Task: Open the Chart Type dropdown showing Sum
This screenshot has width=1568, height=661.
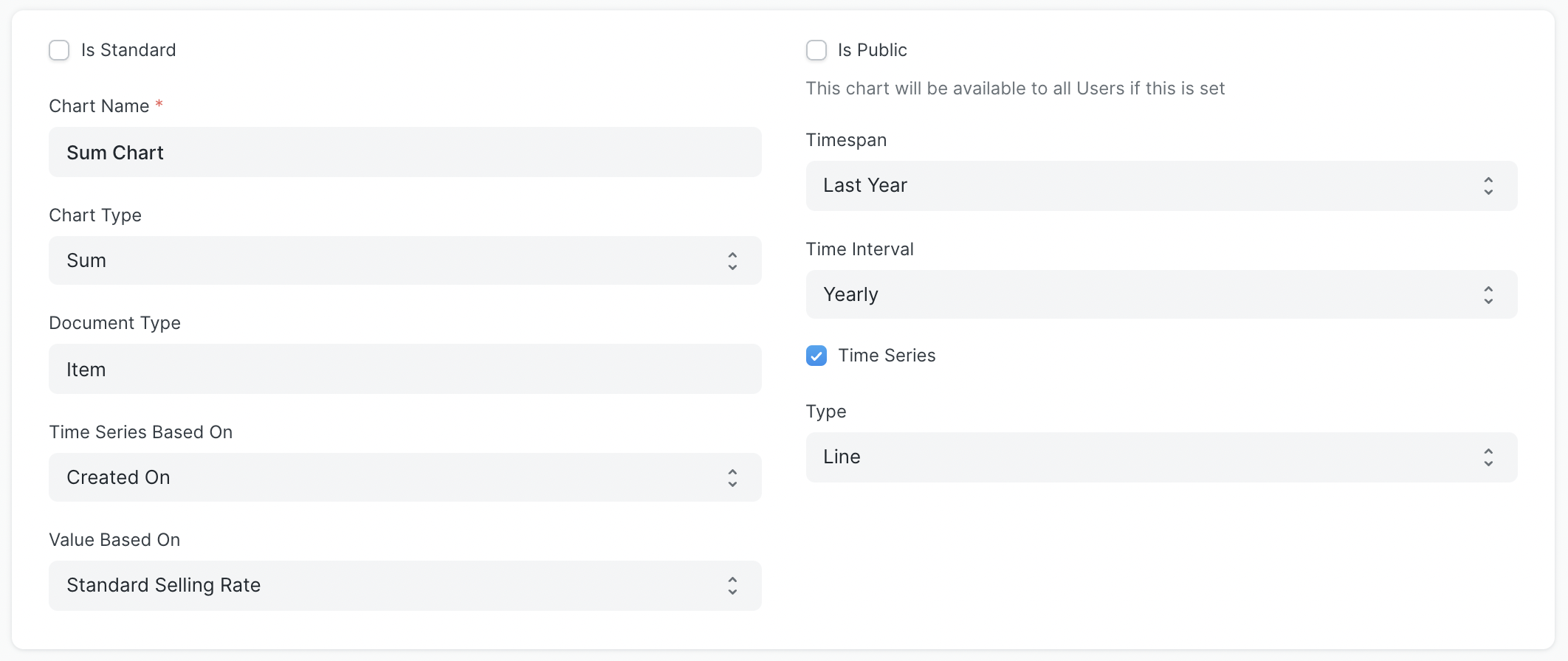Action: point(405,260)
